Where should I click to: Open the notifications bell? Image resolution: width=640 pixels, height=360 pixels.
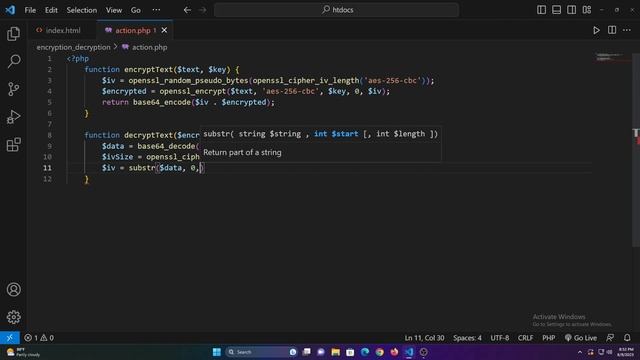coord(627,338)
